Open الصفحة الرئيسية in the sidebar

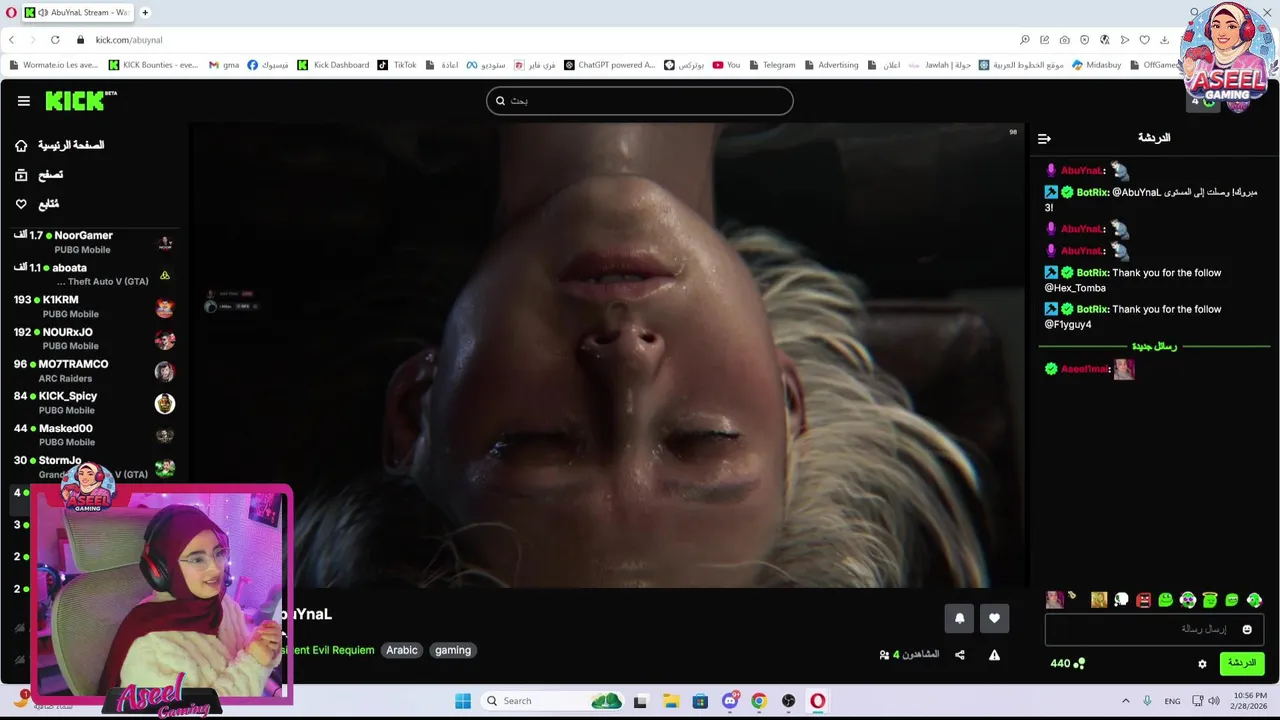click(61, 145)
